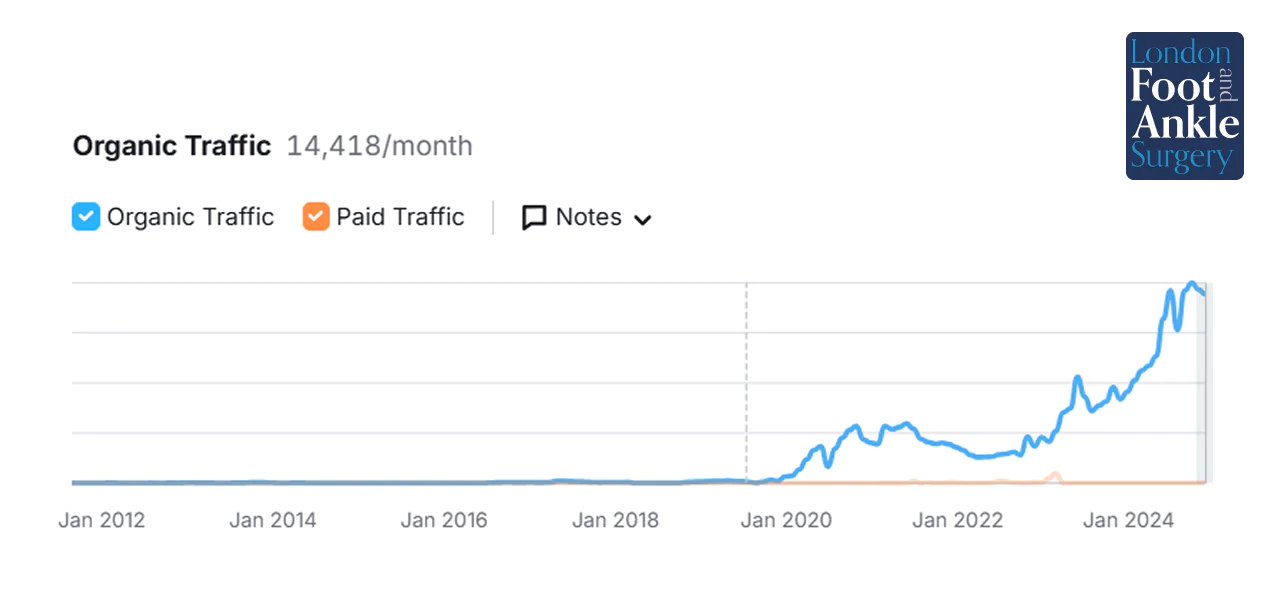This screenshot has width=1276, height=600.
Task: Click the London Foot and Ankle Surgery logo
Action: (x=1184, y=106)
